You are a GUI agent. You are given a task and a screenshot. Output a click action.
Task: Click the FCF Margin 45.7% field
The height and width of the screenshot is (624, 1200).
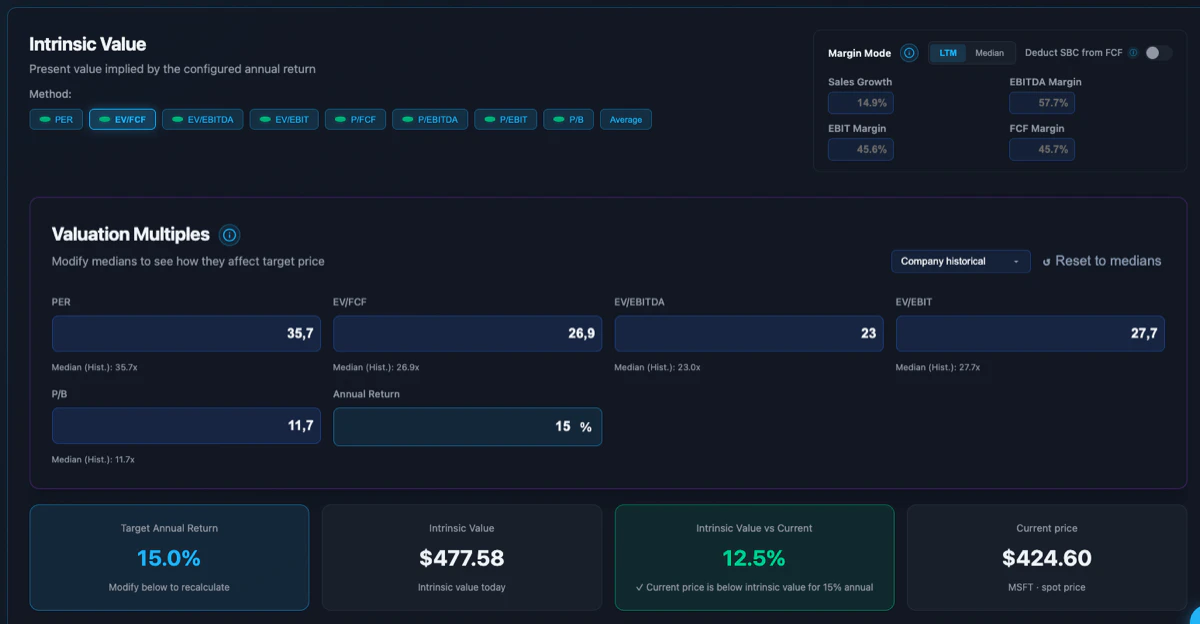[1042, 149]
